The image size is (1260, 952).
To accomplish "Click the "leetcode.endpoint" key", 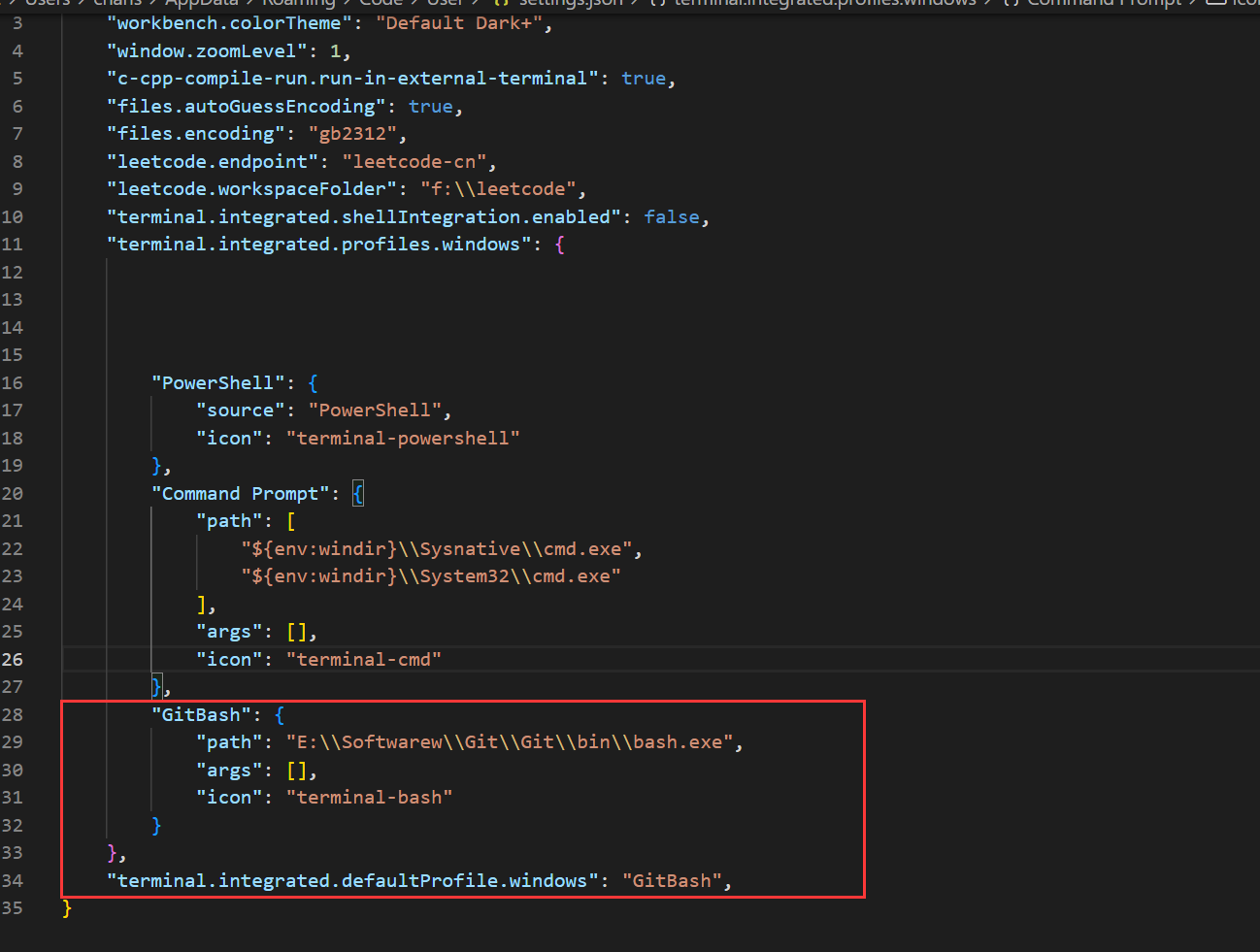I will click(x=213, y=162).
